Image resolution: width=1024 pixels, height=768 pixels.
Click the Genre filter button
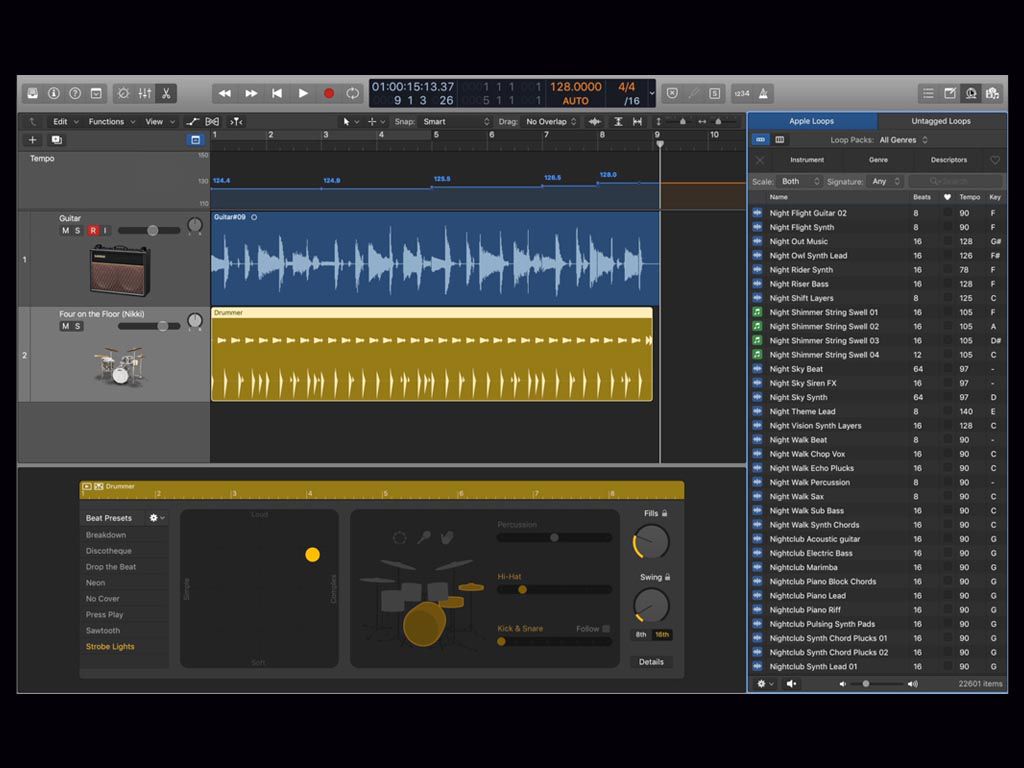(878, 159)
